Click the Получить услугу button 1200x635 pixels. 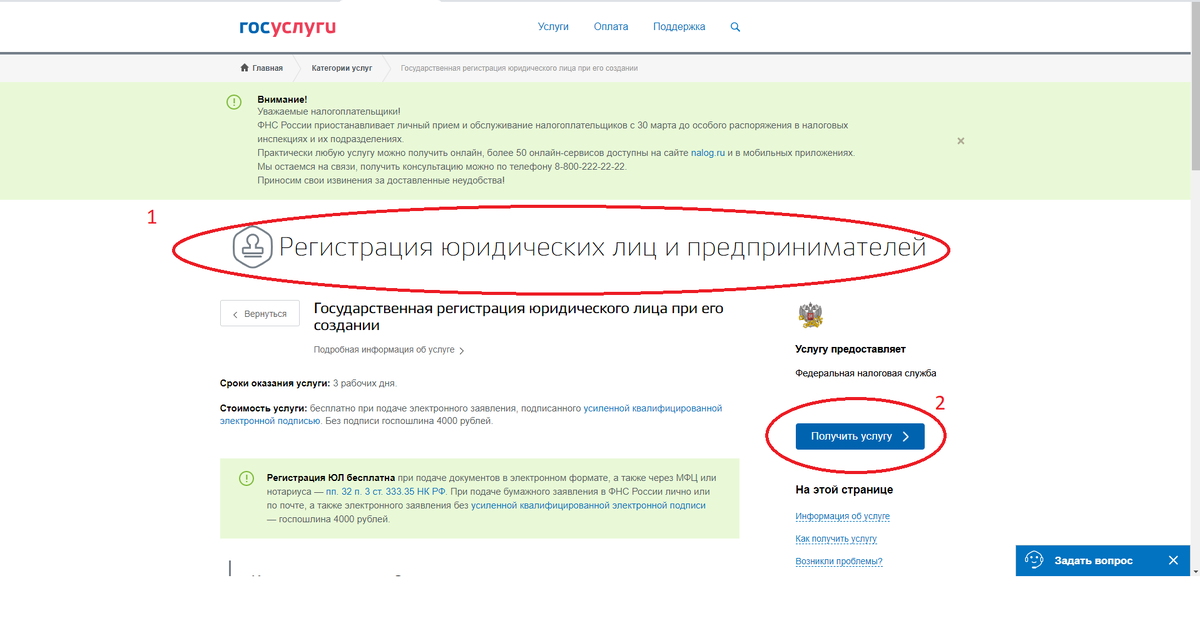click(860, 437)
